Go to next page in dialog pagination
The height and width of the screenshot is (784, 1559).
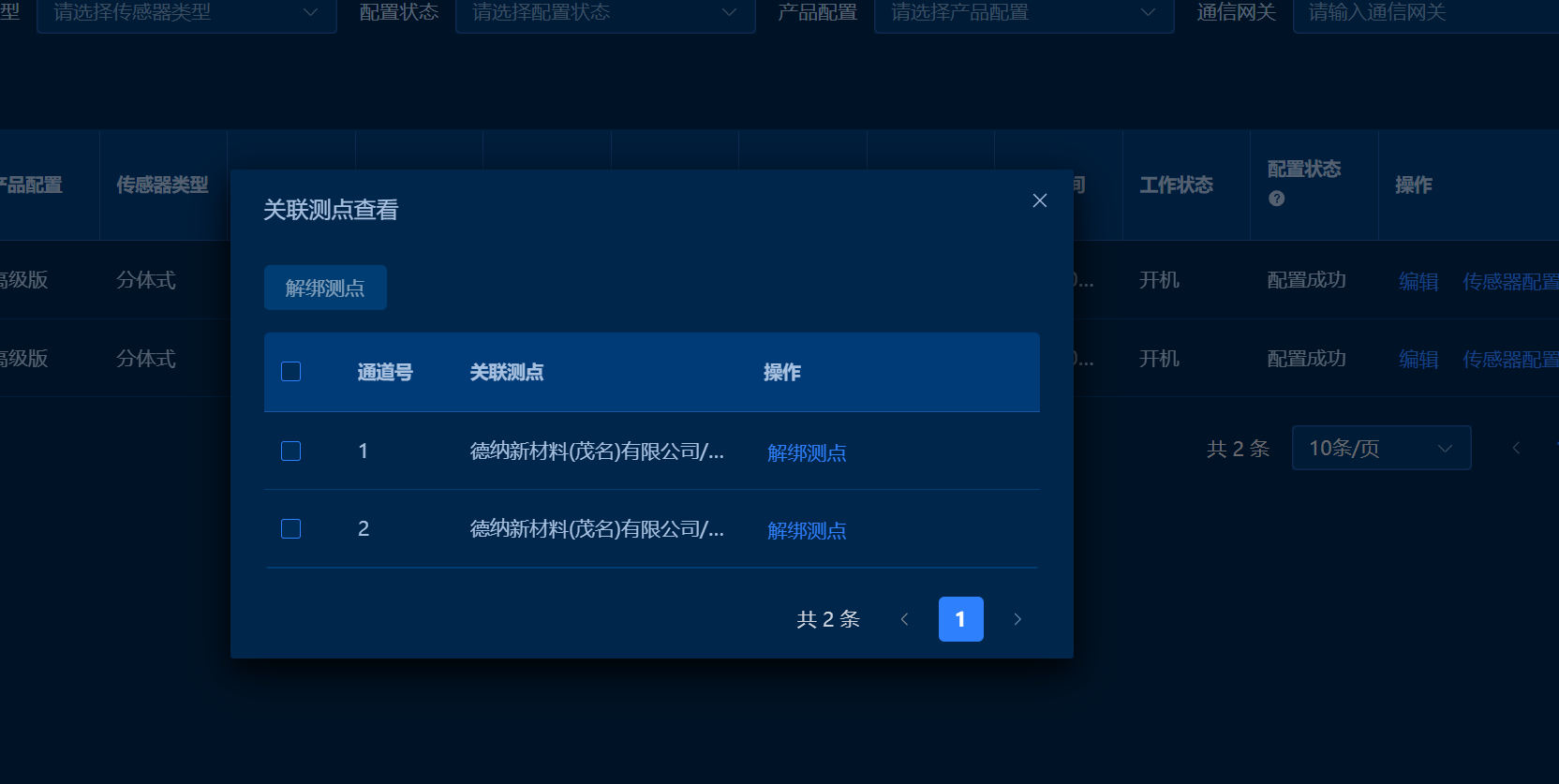pos(1017,619)
